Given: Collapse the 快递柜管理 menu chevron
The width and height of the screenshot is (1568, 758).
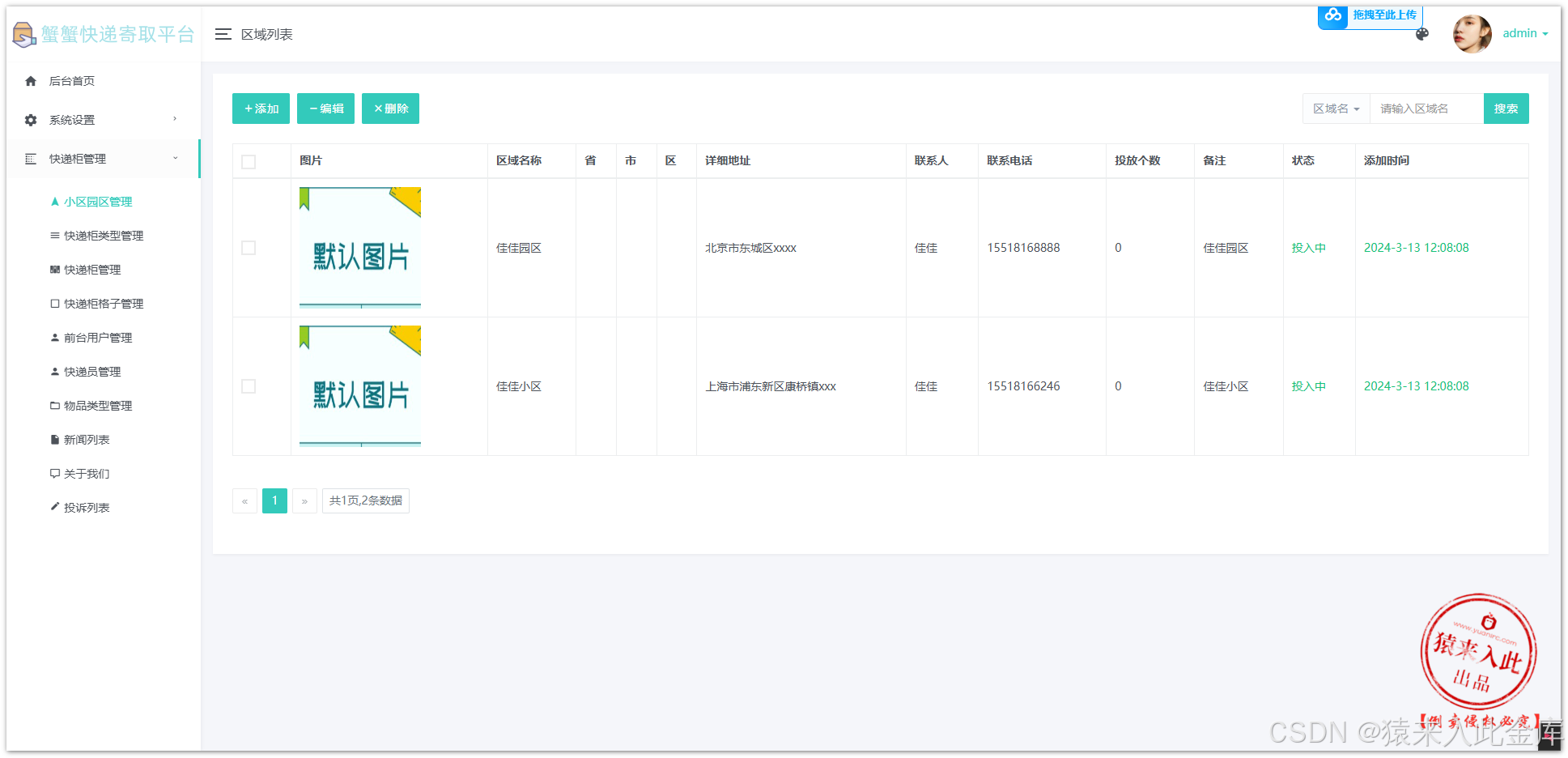Looking at the screenshot, I should (x=175, y=158).
